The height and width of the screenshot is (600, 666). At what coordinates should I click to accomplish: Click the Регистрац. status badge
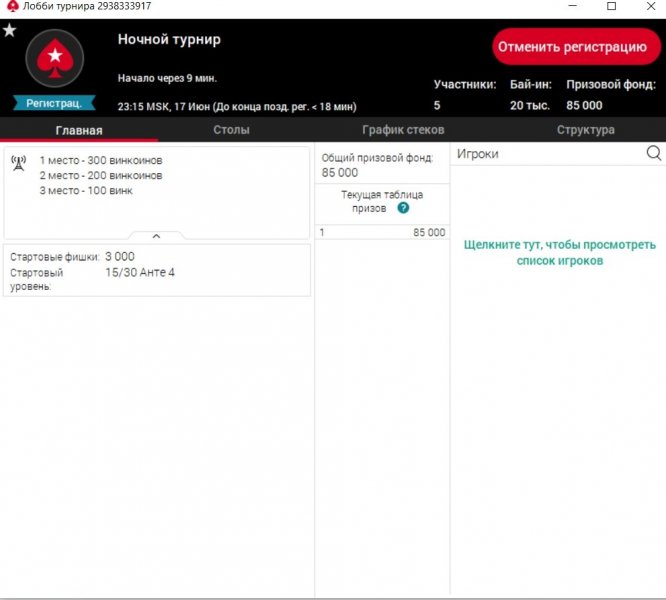[54, 103]
